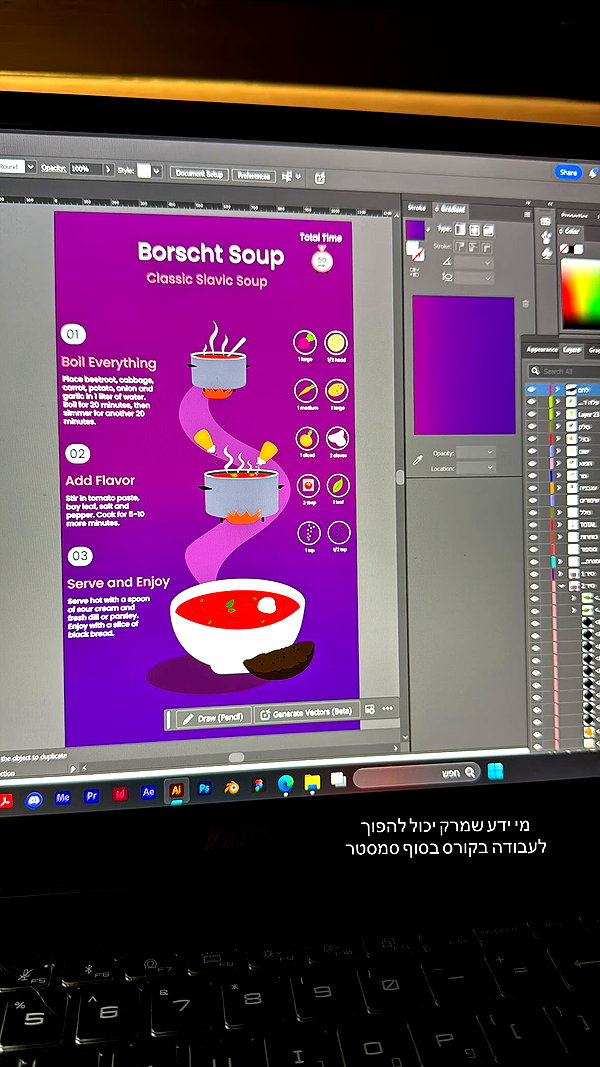Click the purple gradient fill swatch

pyautogui.click(x=415, y=229)
